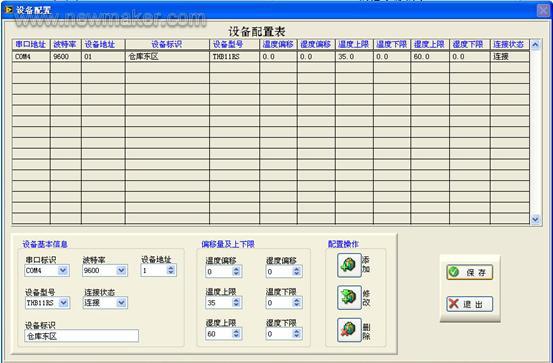Open the 波特率 9600 dropdown
Screen dimensions: 553x363
[121, 271]
